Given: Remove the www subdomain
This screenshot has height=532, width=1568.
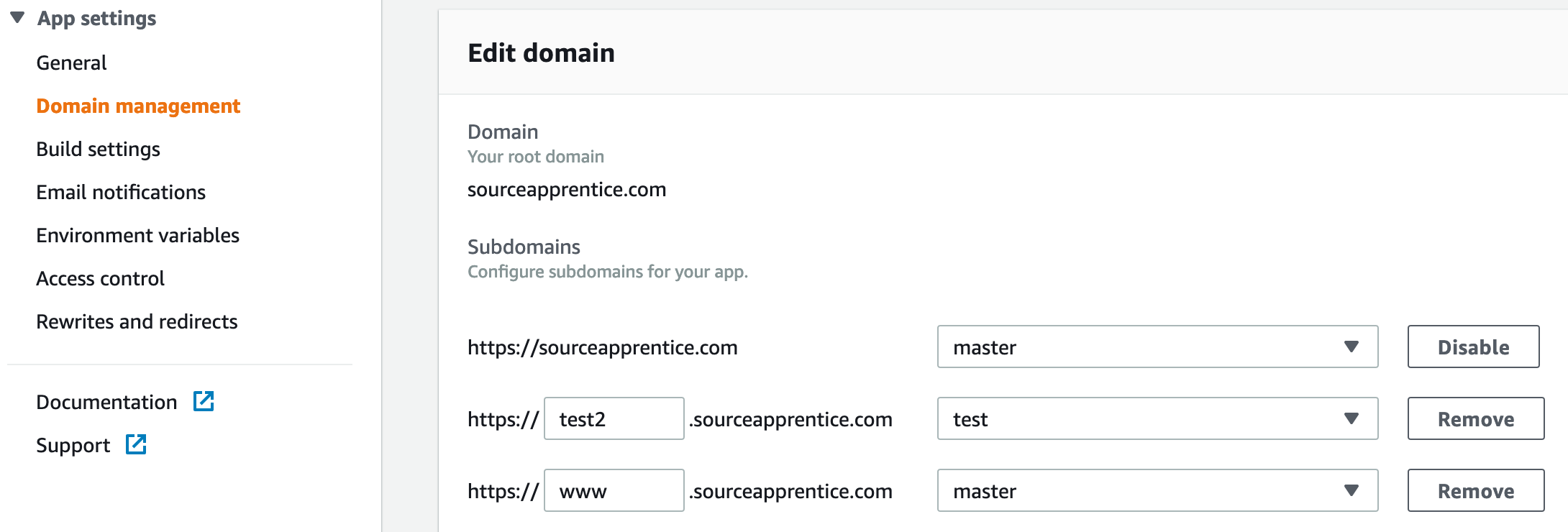Looking at the screenshot, I should tap(1475, 490).
